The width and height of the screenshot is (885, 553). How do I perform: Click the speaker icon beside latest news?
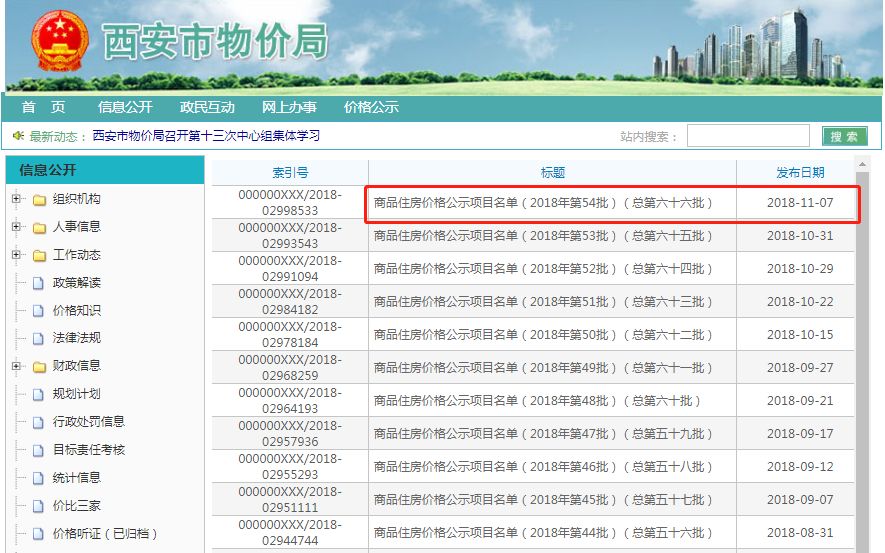[x=17, y=136]
